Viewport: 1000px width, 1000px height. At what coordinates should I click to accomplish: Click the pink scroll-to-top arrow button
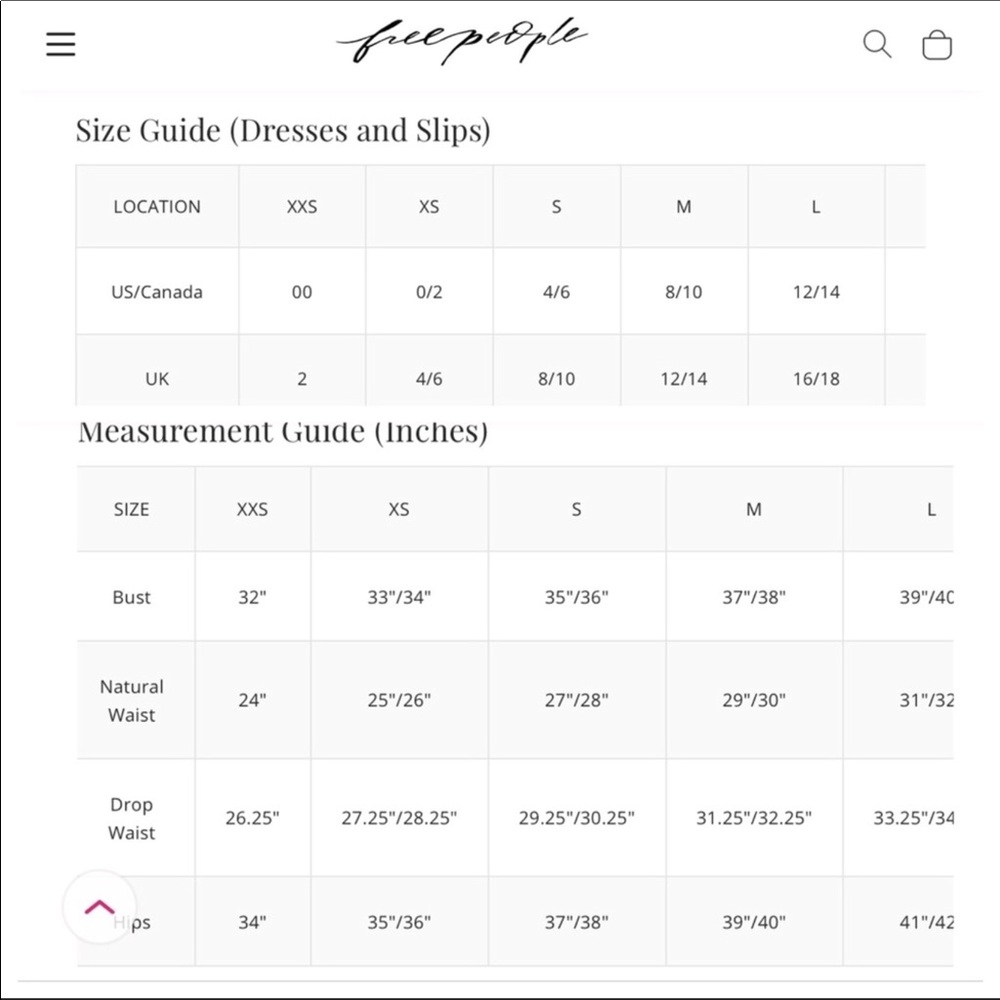coord(100,908)
